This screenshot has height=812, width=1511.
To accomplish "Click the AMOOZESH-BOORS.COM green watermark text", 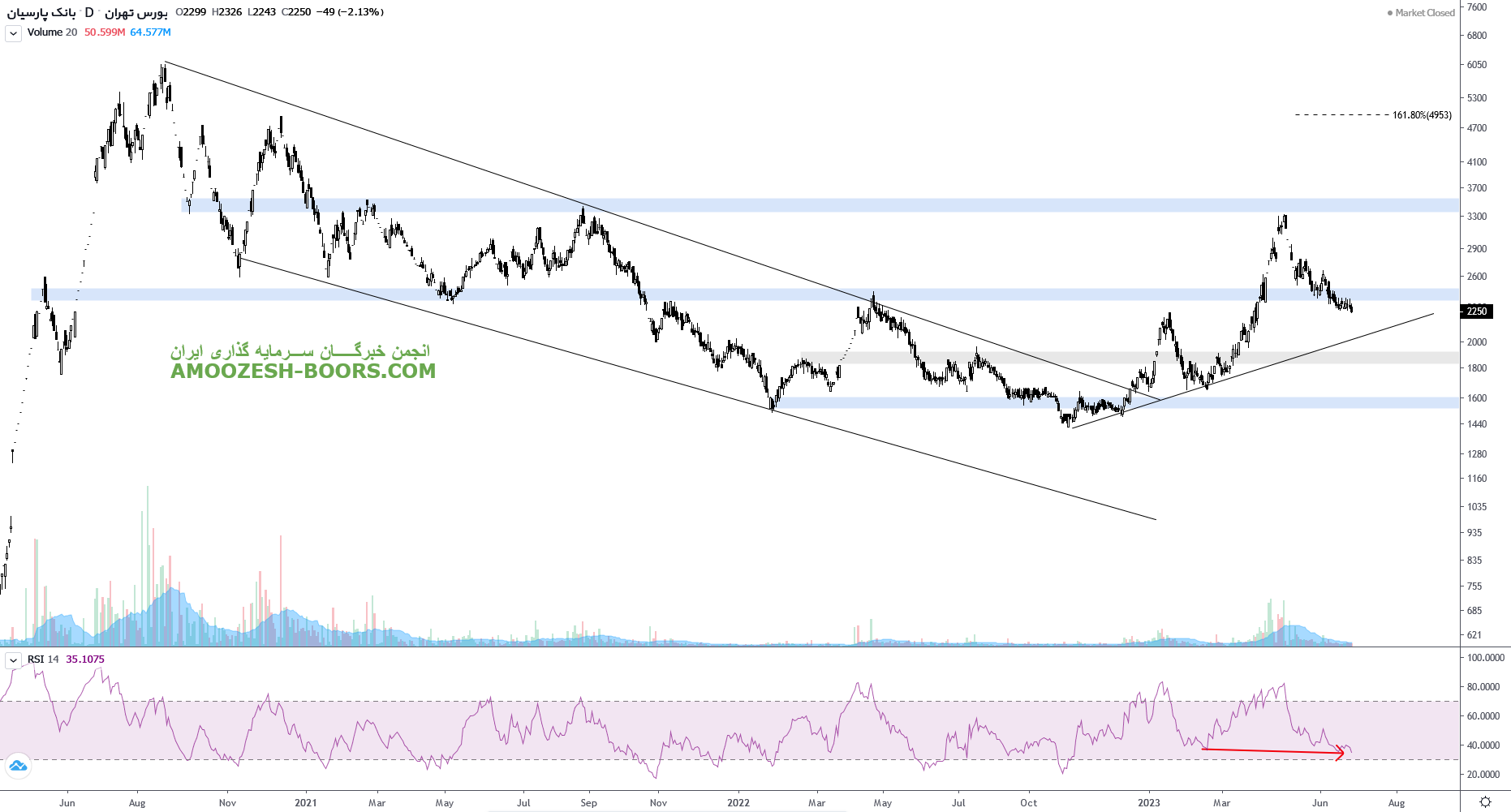I will click(303, 372).
